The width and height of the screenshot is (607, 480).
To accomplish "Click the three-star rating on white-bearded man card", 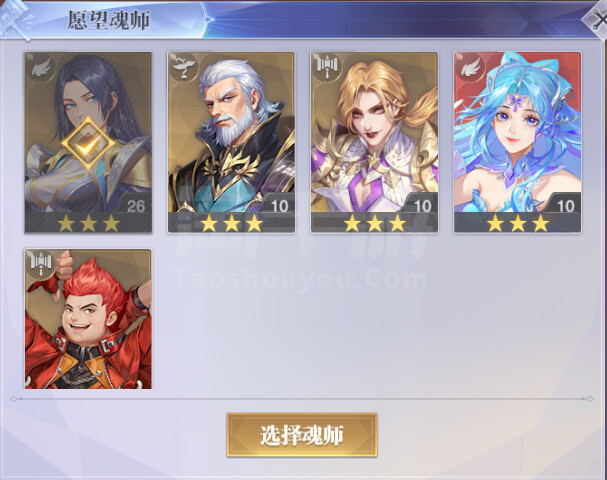I will (231, 223).
